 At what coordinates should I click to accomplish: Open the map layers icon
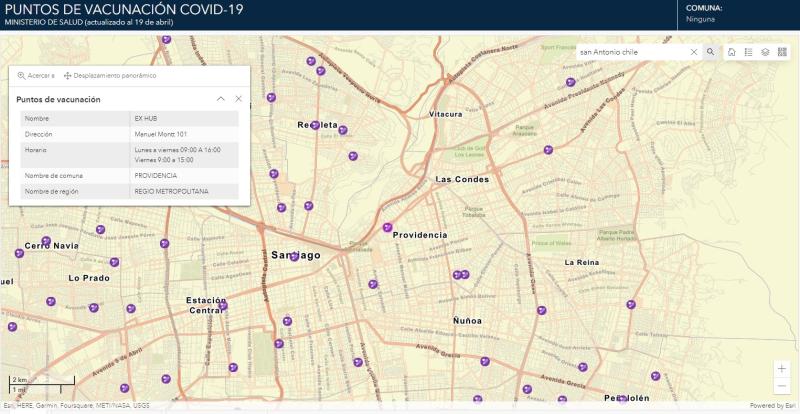[765, 52]
